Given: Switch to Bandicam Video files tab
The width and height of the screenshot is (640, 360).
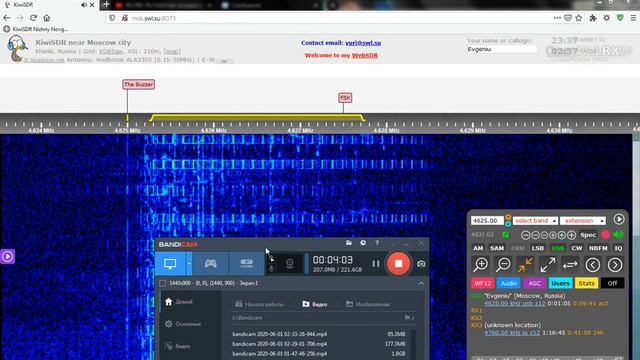Looking at the screenshot, I should click(315, 304).
